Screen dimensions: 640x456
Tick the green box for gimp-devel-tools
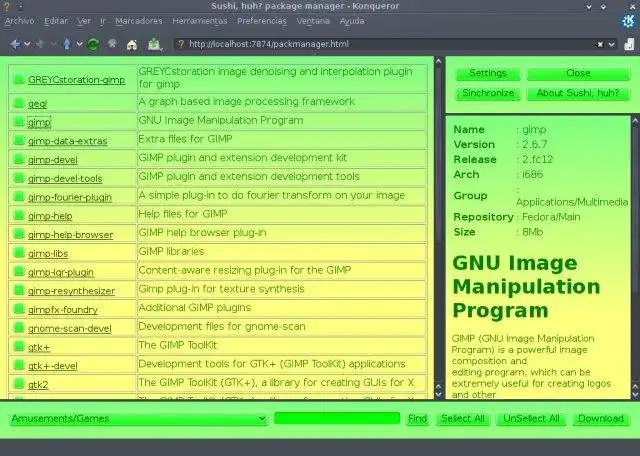tap(19, 178)
